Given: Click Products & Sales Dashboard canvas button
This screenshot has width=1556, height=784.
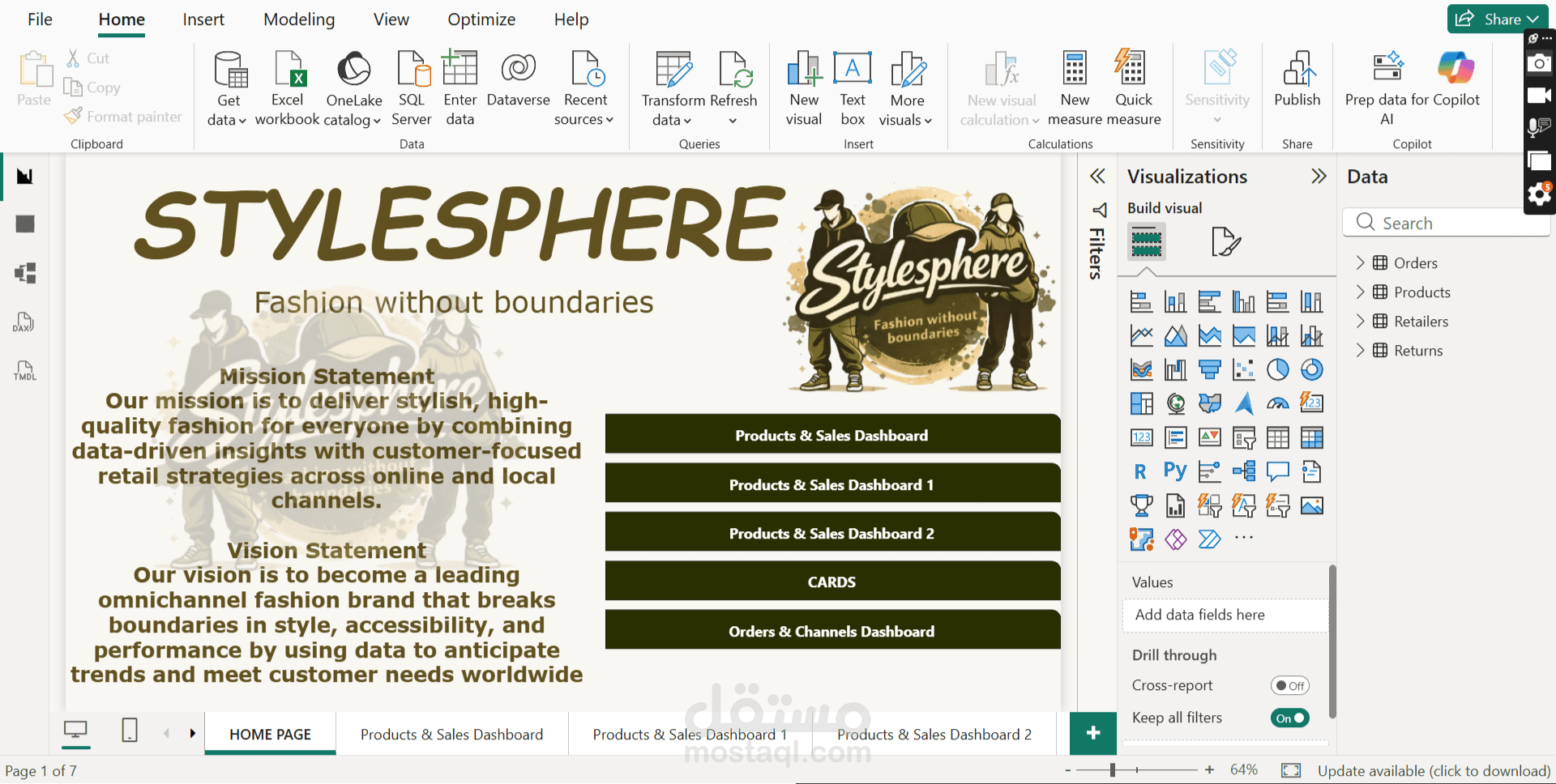Looking at the screenshot, I should pos(832,435).
